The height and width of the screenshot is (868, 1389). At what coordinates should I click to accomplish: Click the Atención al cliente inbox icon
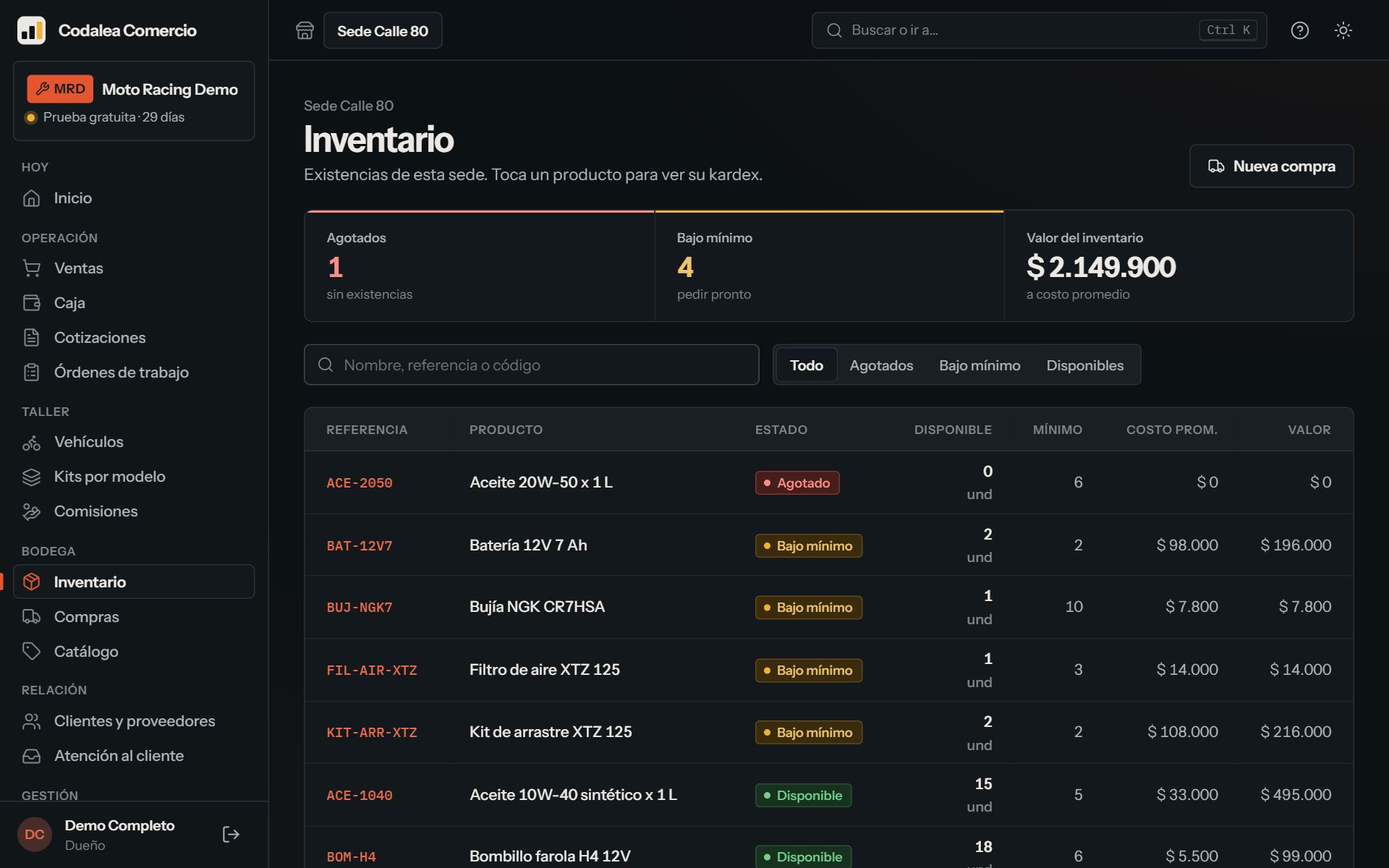click(31, 756)
